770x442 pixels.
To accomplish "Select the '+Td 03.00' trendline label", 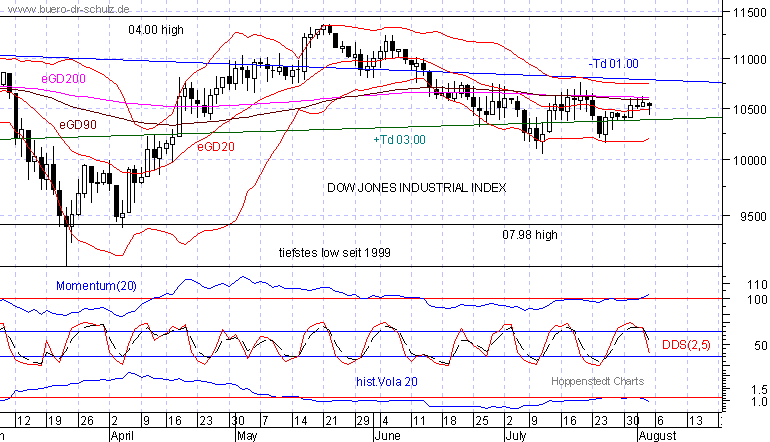I will 400,140.
